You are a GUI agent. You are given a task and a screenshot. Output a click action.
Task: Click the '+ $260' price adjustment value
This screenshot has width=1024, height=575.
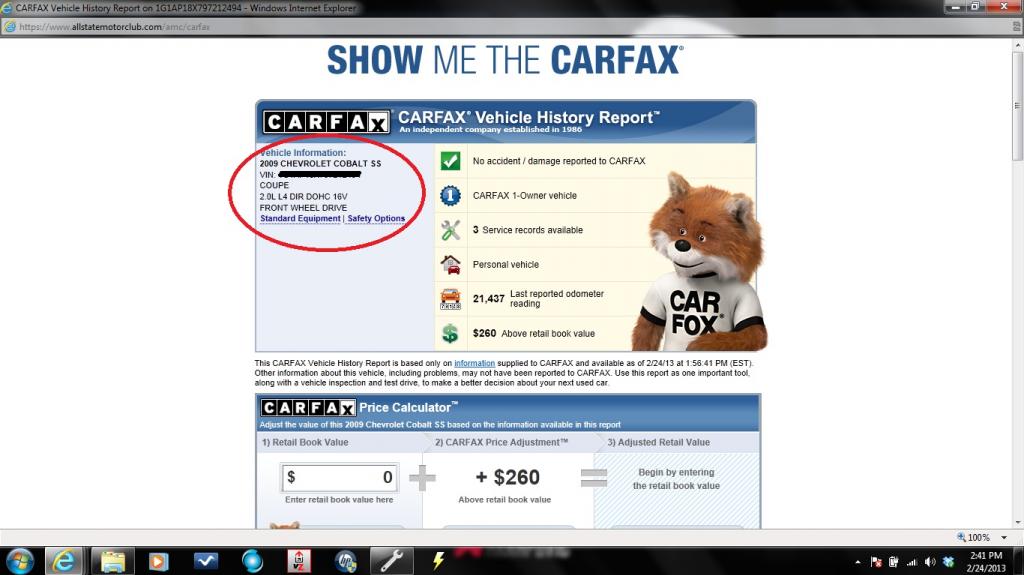[507, 477]
